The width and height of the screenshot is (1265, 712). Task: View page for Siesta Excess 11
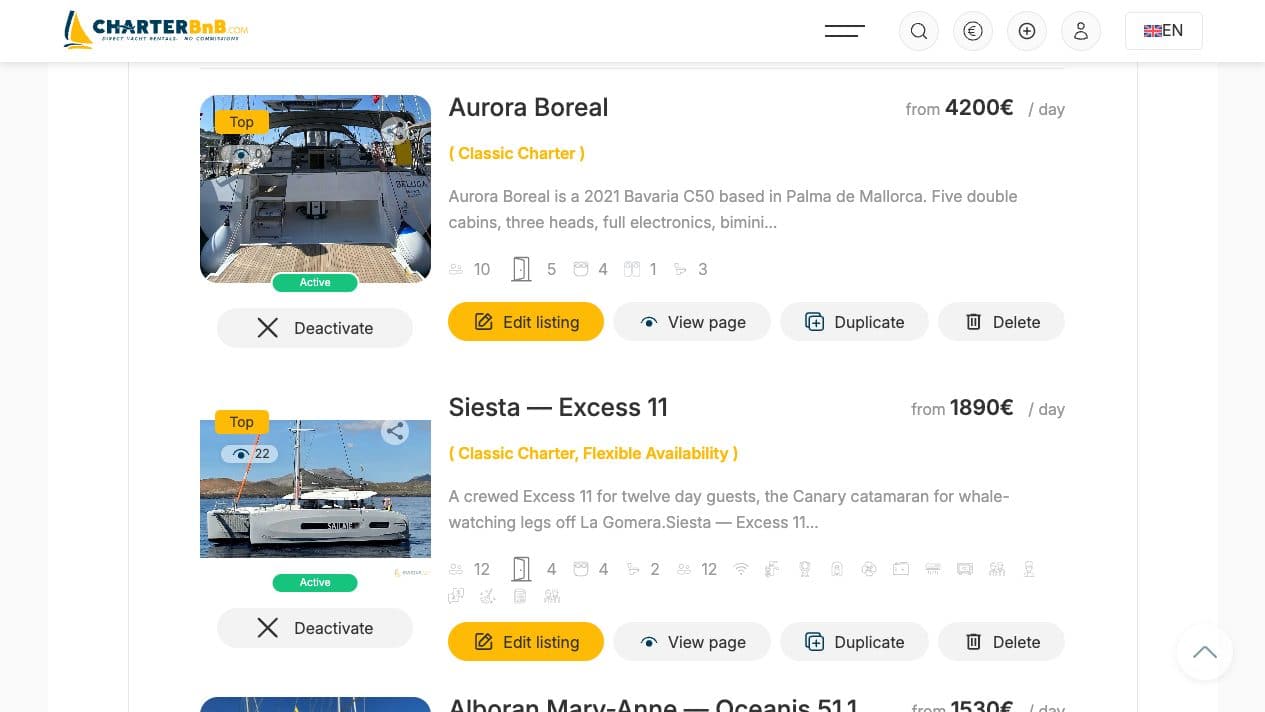(692, 642)
